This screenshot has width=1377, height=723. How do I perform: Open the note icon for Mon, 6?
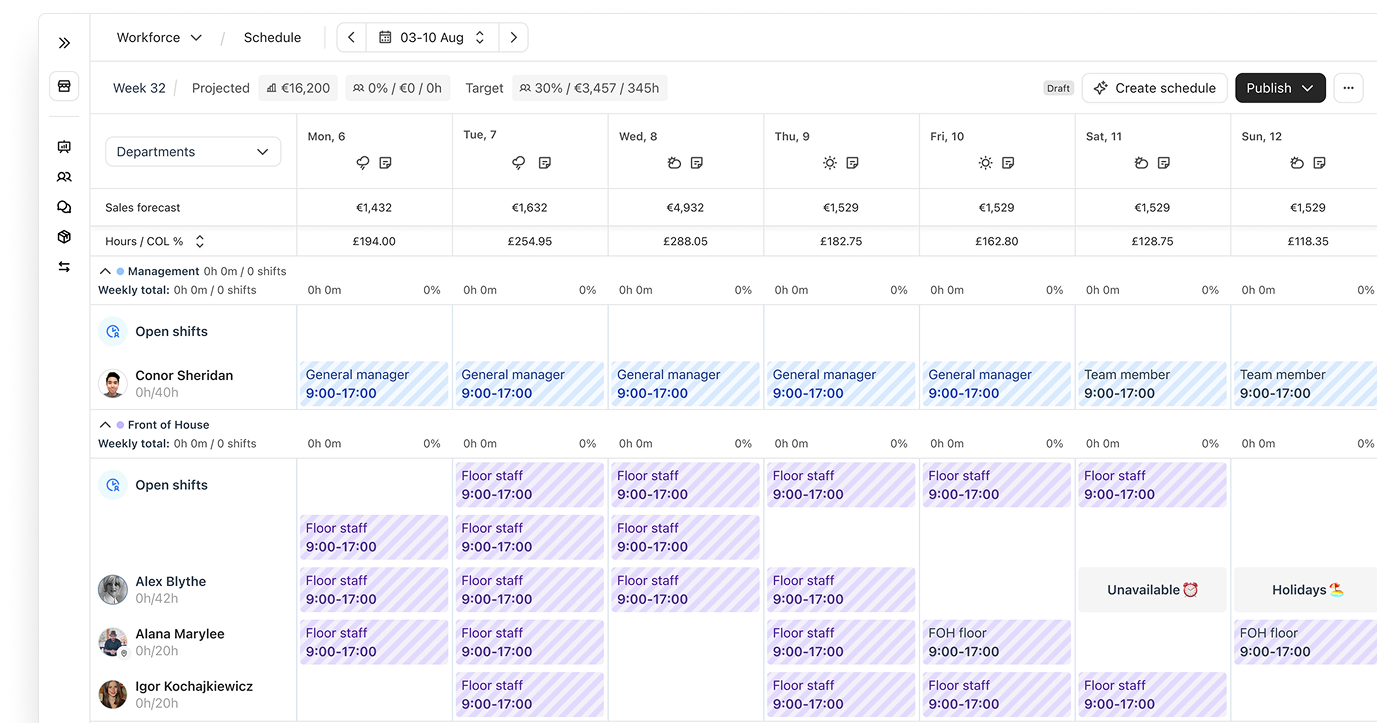point(386,163)
